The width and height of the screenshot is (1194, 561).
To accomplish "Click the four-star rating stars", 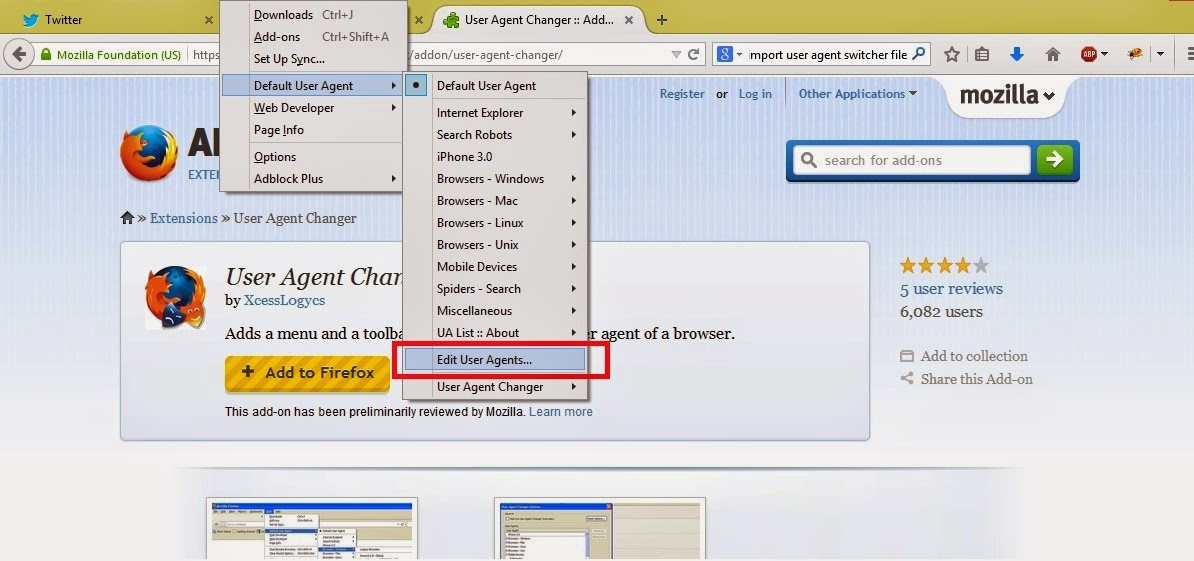I will coord(944,266).
